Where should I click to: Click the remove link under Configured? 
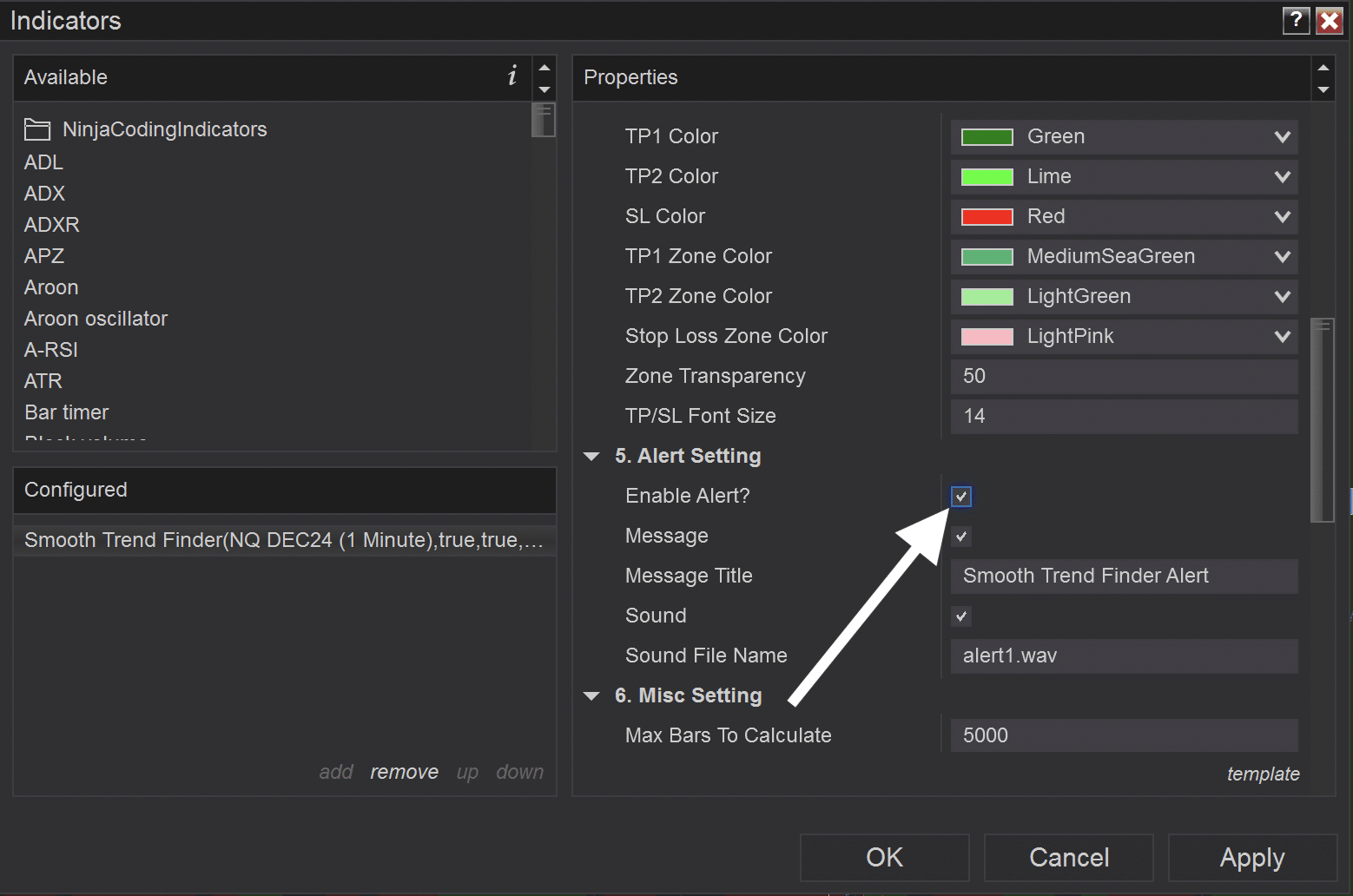[x=404, y=772]
